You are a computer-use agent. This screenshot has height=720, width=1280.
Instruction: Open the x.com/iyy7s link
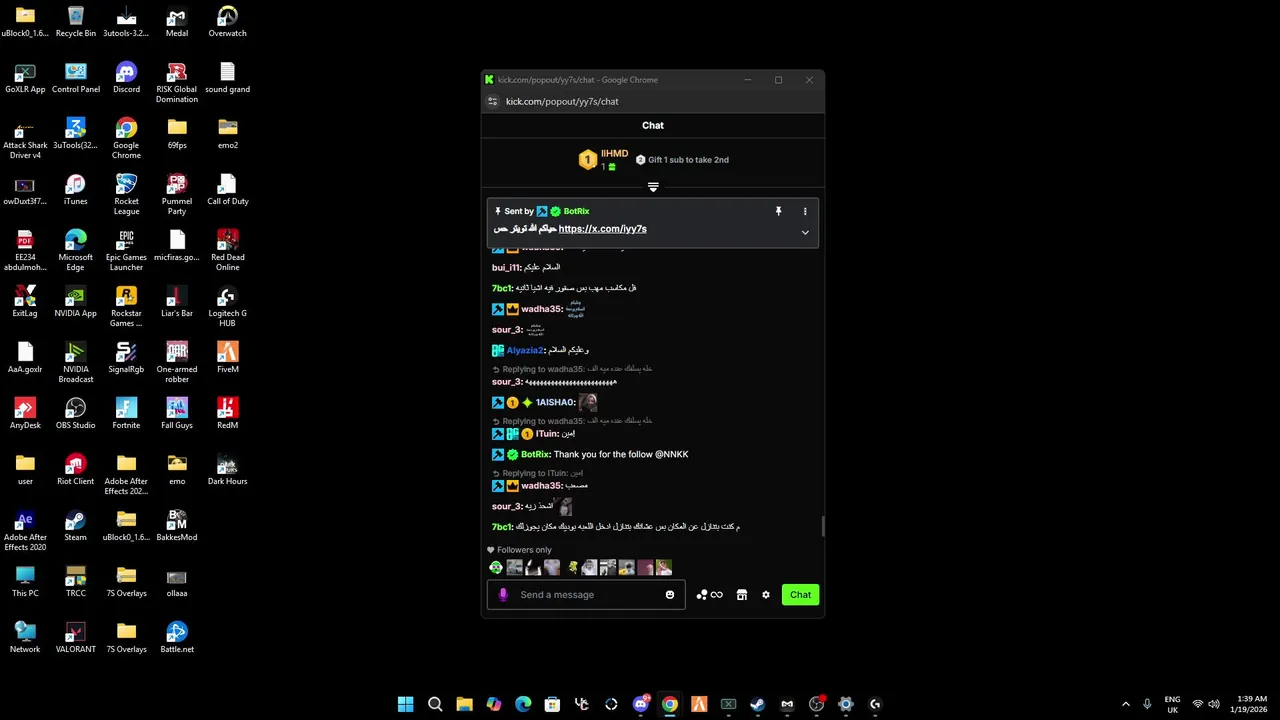click(602, 229)
